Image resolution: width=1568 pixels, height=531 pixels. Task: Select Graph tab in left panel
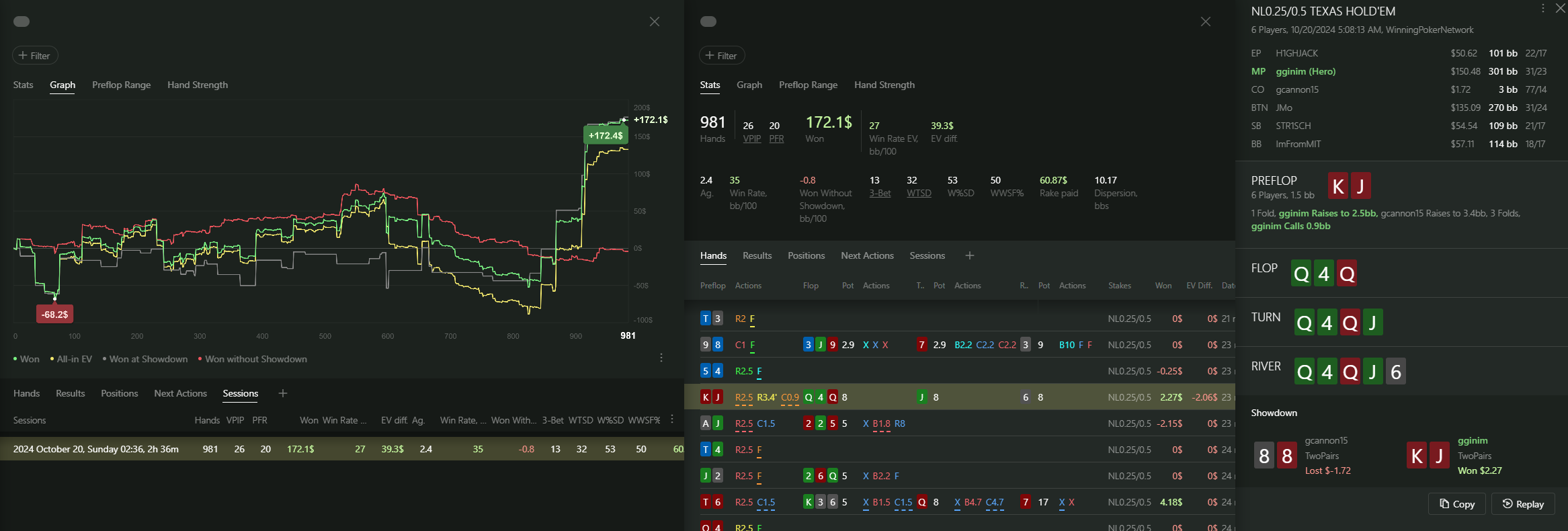tap(63, 85)
